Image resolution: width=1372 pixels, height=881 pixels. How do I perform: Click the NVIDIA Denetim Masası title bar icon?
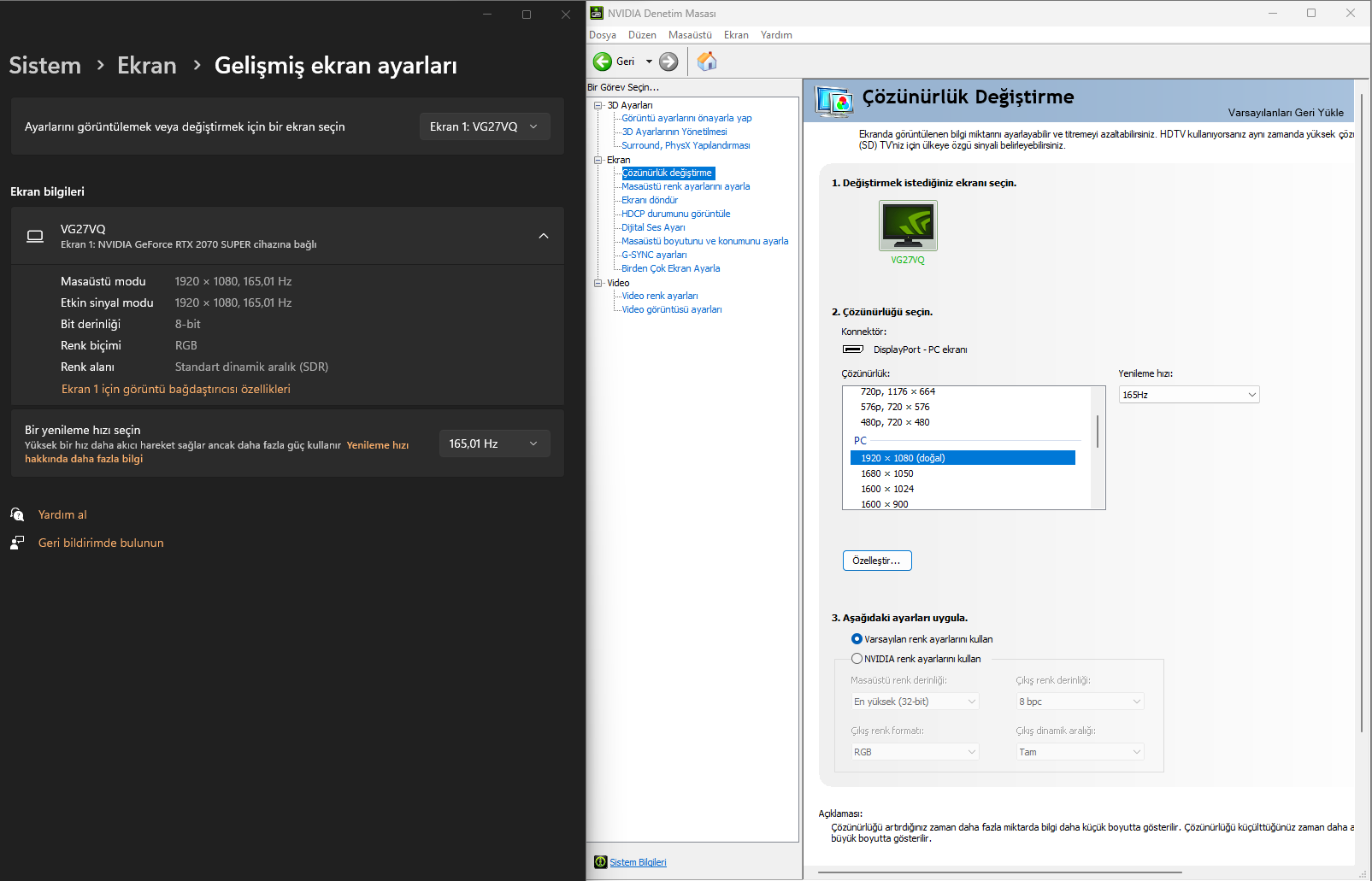[597, 13]
